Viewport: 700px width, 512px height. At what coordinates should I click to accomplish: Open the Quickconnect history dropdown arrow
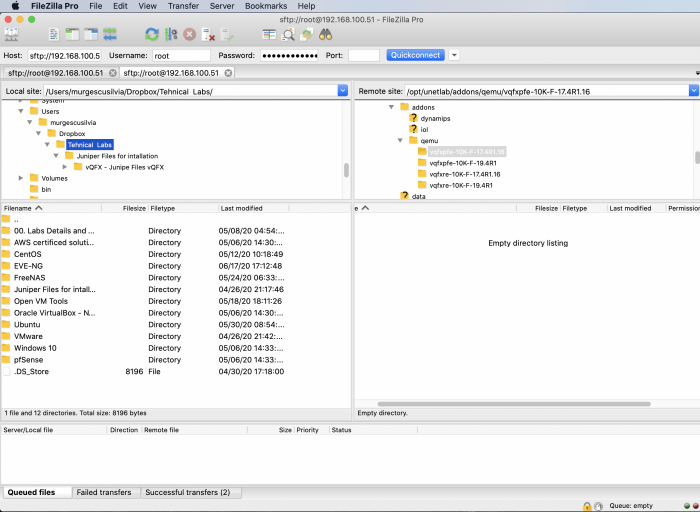[x=454, y=55]
